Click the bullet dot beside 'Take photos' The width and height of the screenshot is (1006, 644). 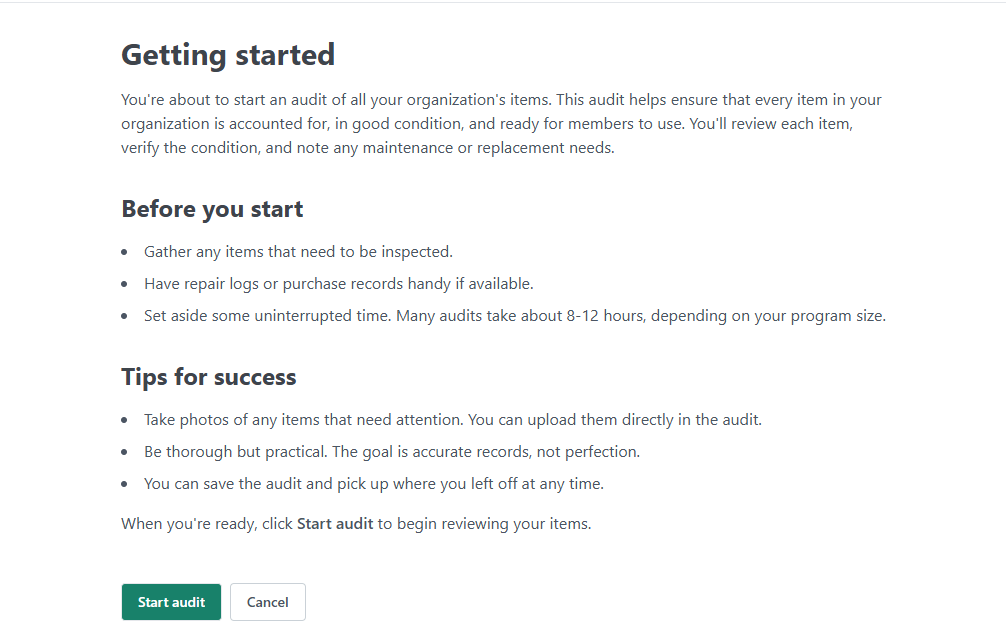[125, 421]
